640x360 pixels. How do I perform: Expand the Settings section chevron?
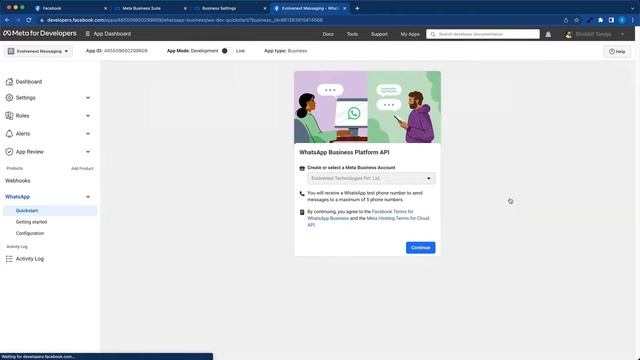point(88,98)
